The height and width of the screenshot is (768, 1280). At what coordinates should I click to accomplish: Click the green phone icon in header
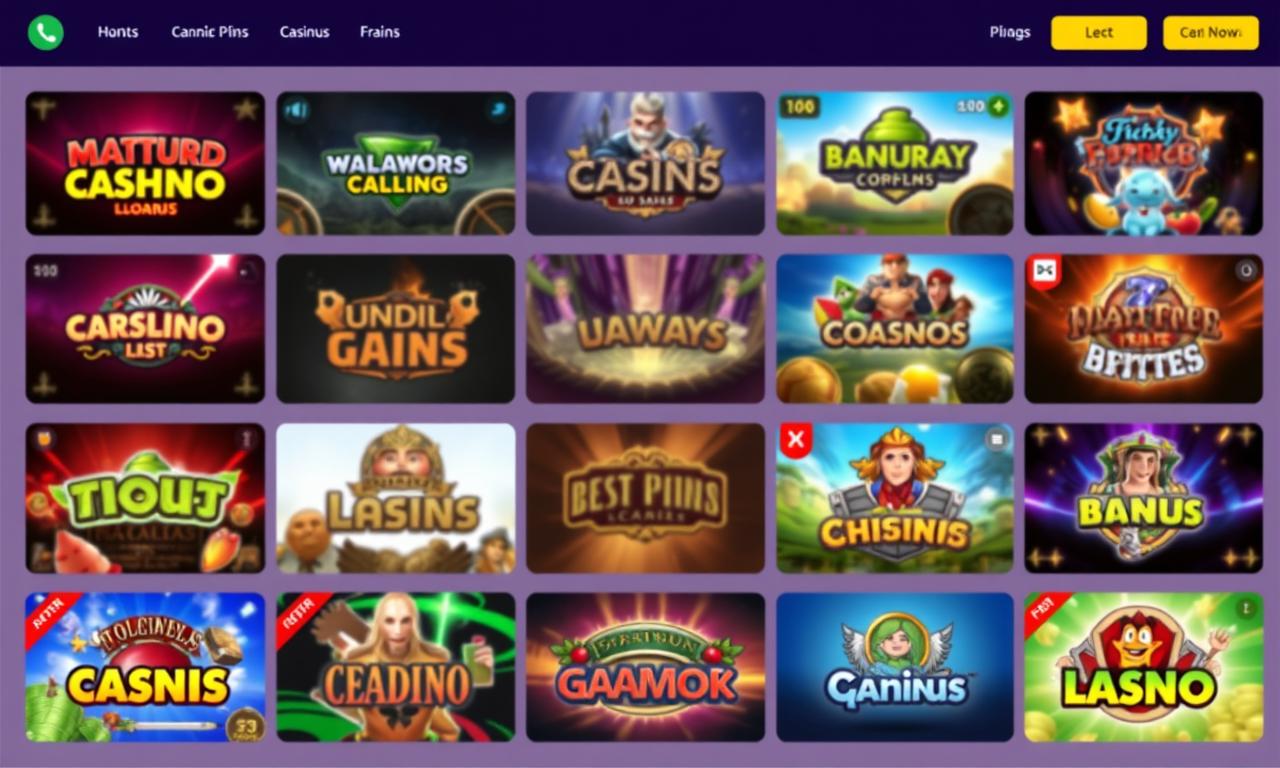(45, 32)
